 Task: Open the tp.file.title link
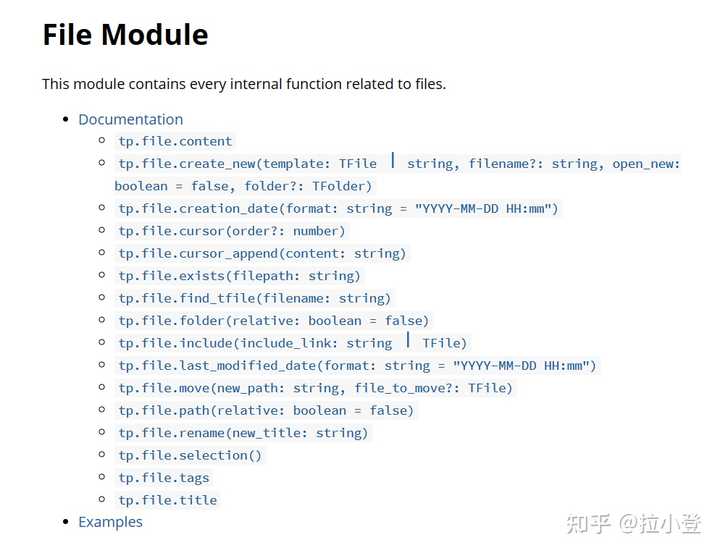pos(167,500)
